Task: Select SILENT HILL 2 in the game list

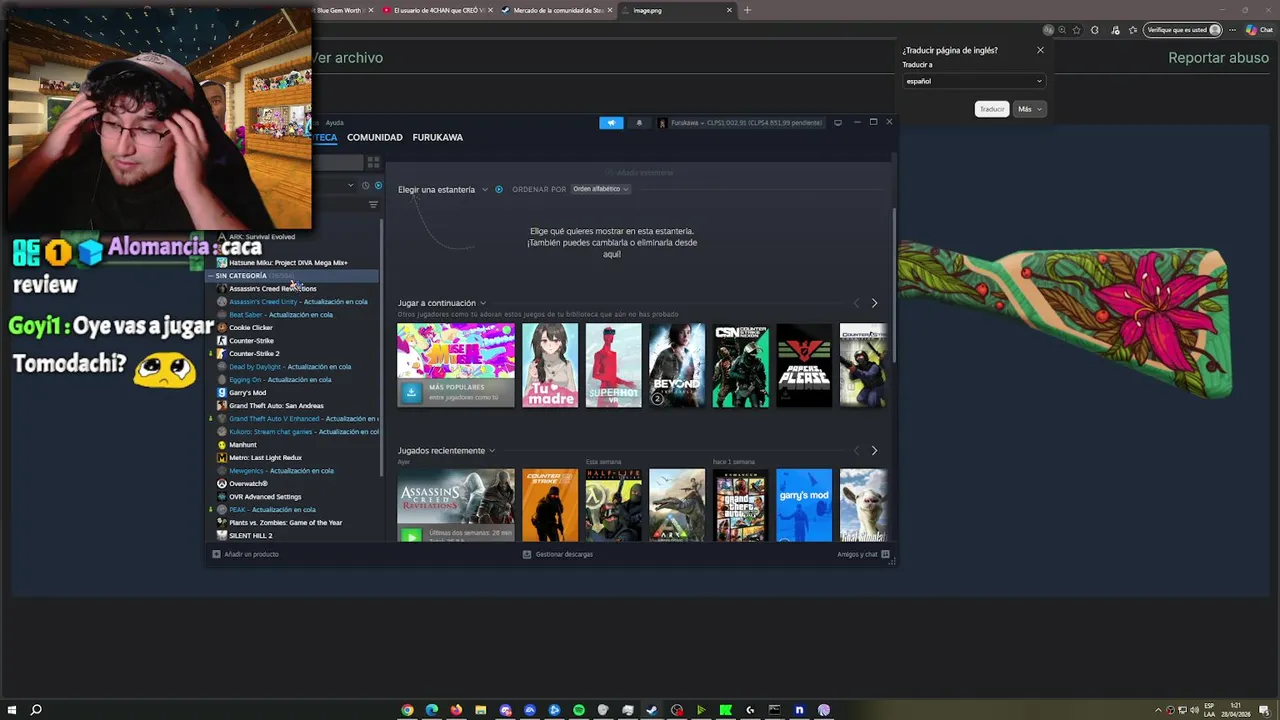Action: pos(250,535)
